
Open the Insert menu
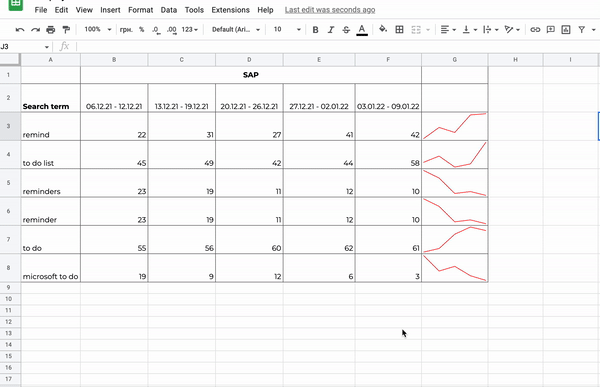pyautogui.click(x=110, y=10)
